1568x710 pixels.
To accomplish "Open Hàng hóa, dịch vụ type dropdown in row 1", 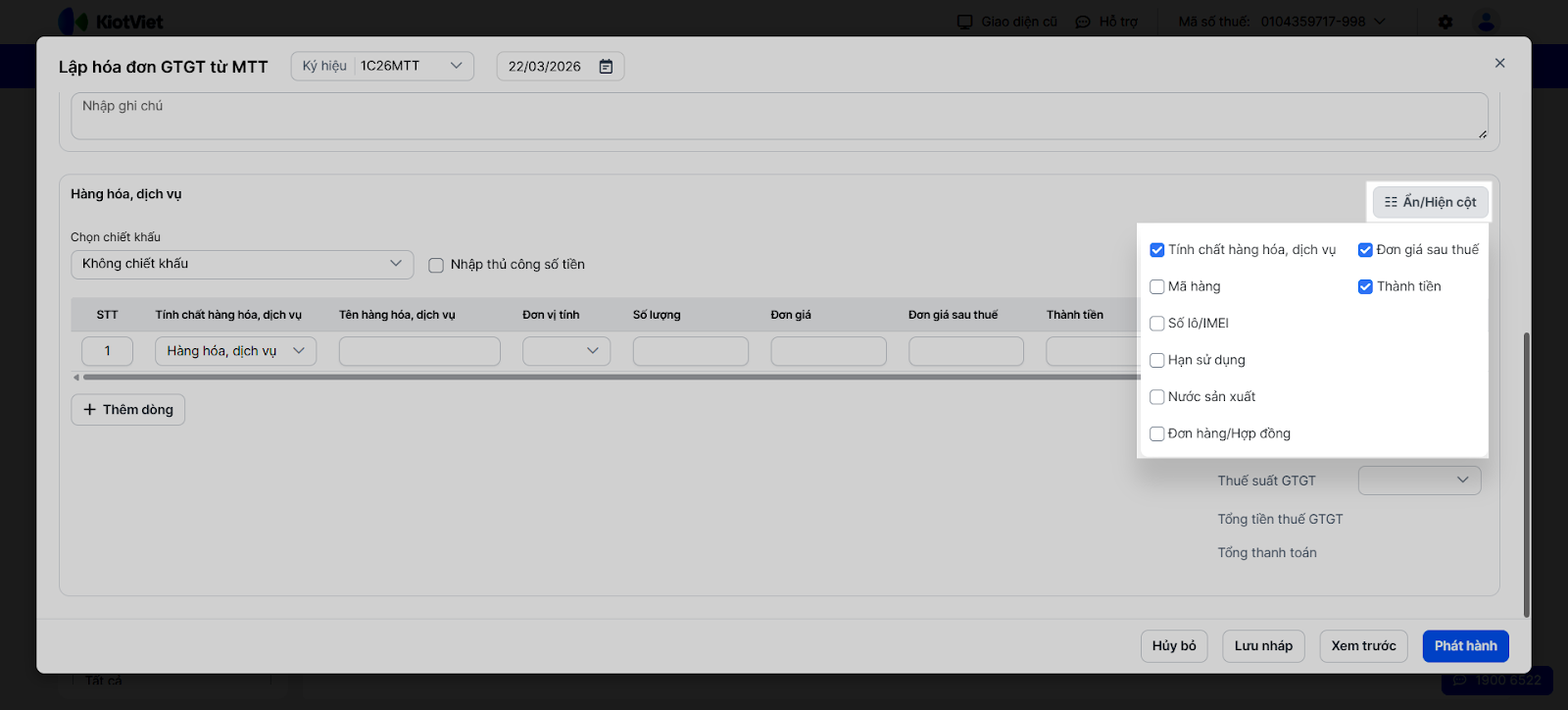I will coord(235,351).
